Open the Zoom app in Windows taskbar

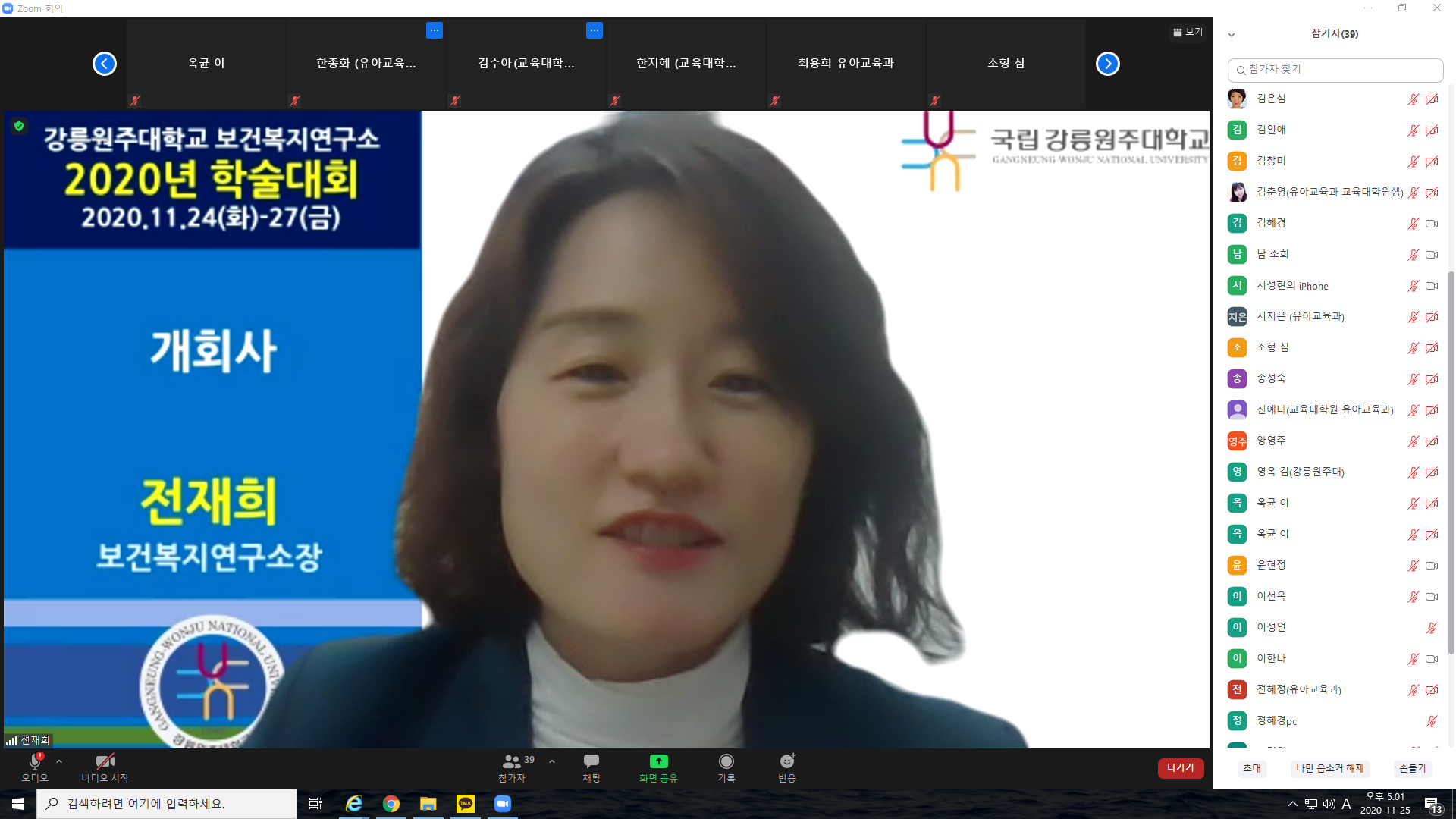(502, 804)
